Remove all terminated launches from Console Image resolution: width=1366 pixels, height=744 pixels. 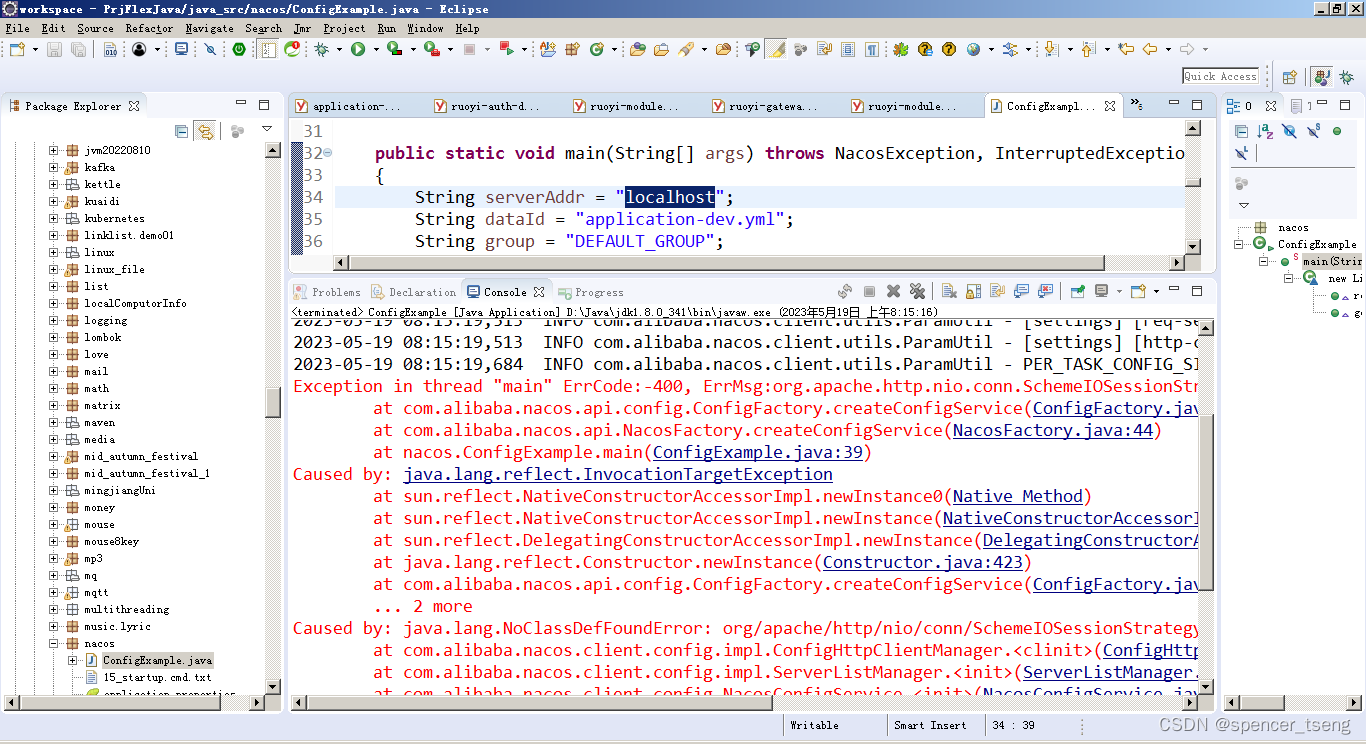[918, 291]
